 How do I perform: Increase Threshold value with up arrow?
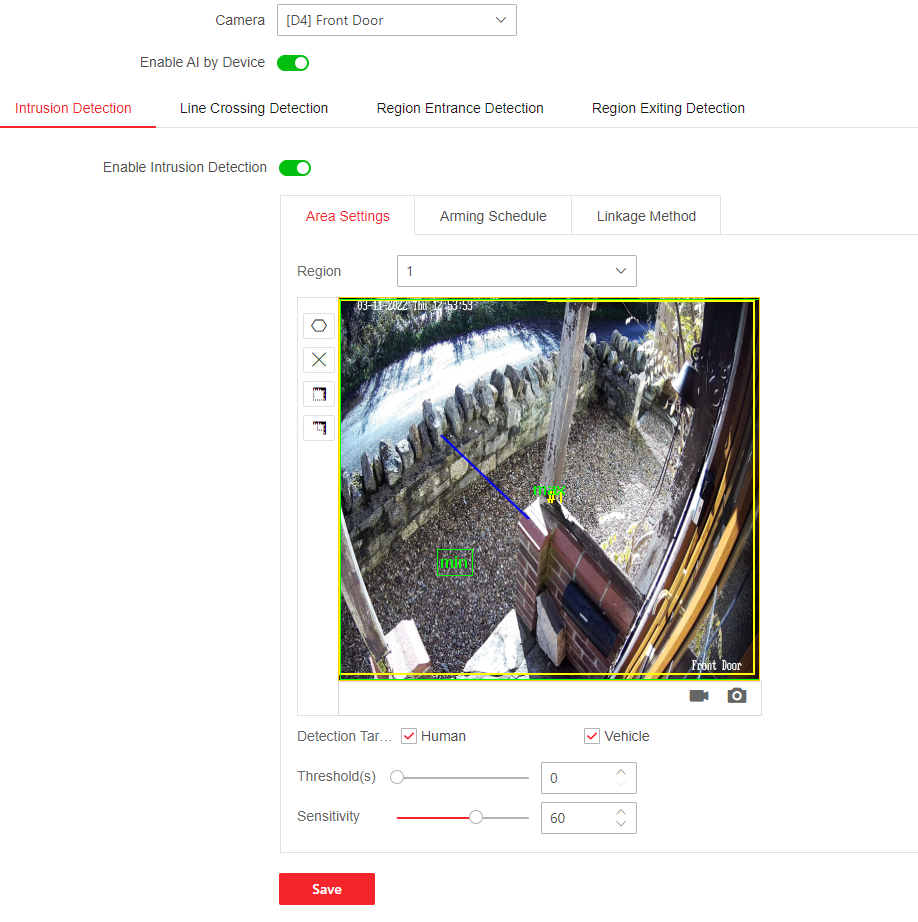coord(621,771)
